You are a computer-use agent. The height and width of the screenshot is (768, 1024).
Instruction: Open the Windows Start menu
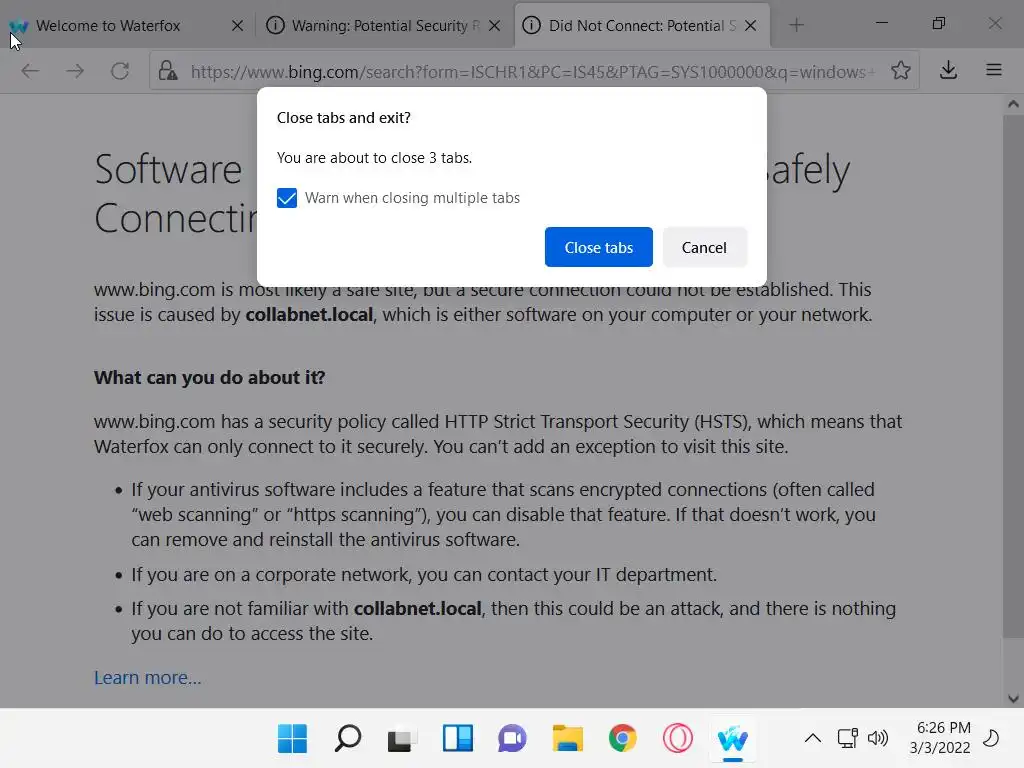pos(292,739)
